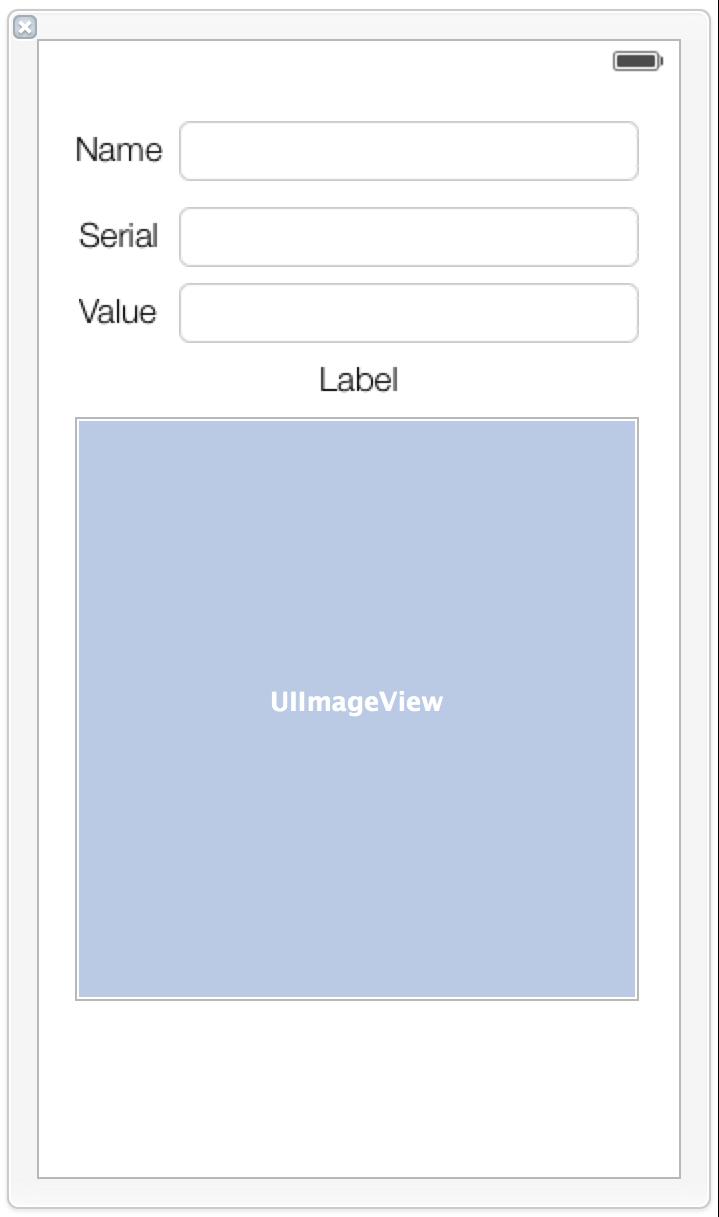Select the placeholder text reading Label
Viewport: 719px width, 1217px height.
pyautogui.click(x=358, y=380)
